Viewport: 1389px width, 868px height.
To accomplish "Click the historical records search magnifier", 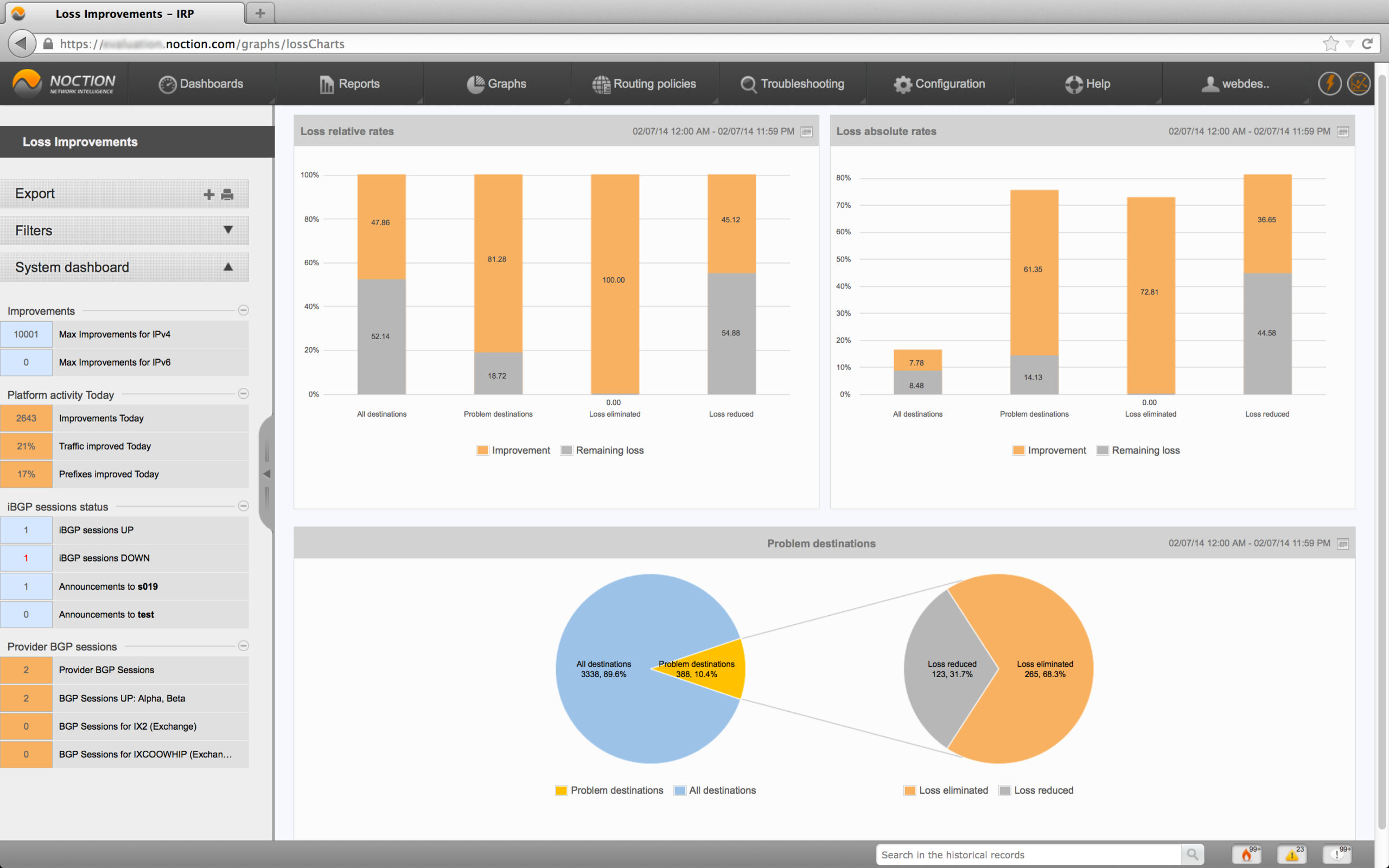I will 1192,854.
